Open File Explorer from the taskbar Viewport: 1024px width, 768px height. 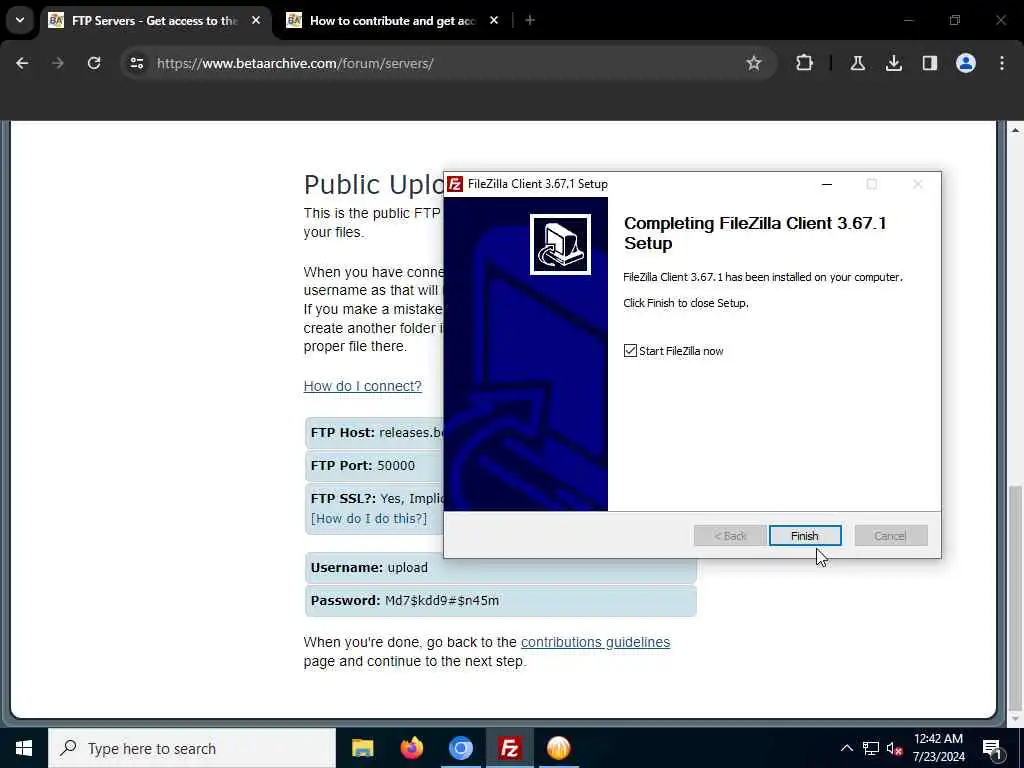pos(362,748)
